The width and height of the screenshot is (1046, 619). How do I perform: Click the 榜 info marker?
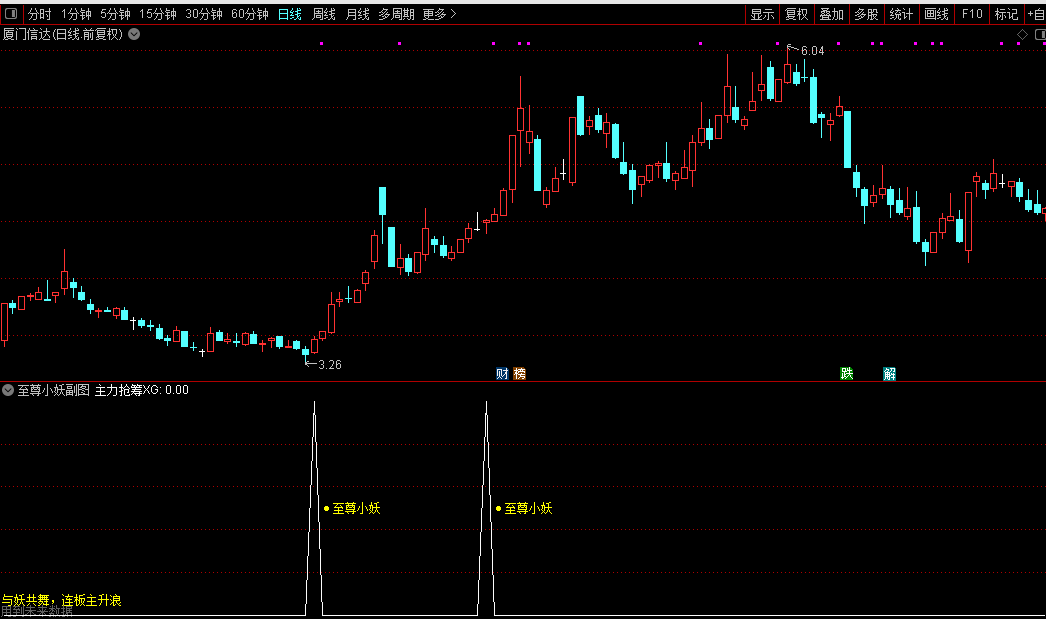[x=520, y=374]
